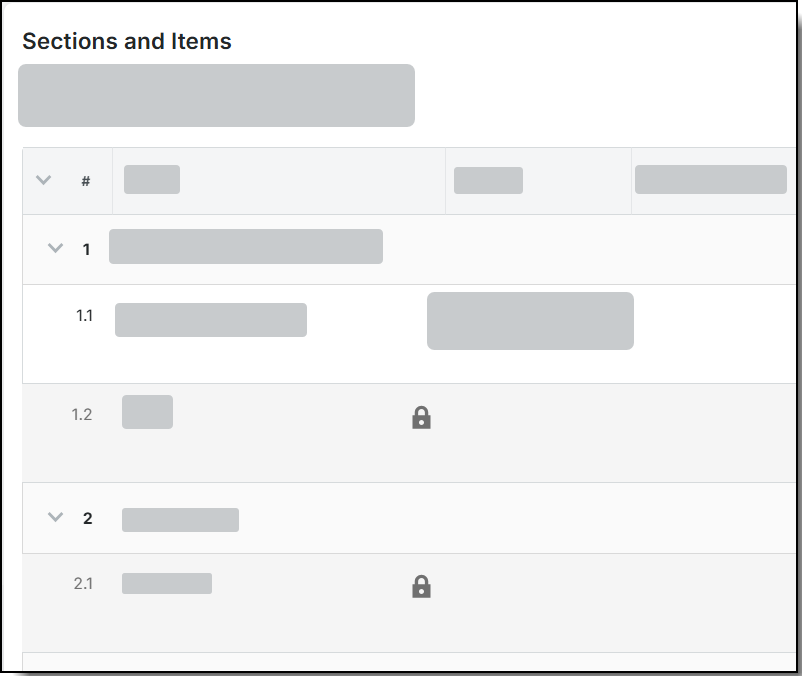Unlock item 1.2 by clicking its padlock
802x676 pixels.
click(x=422, y=418)
